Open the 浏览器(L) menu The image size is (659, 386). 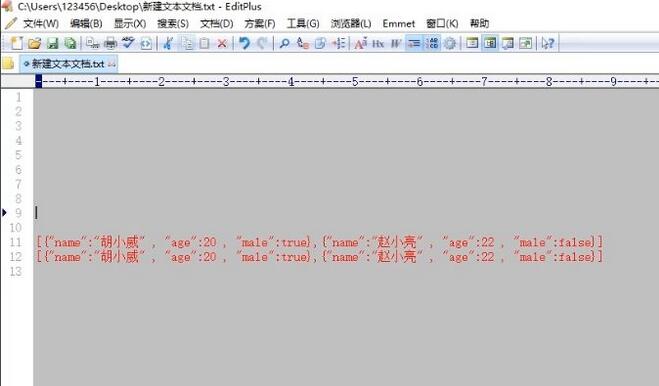point(351,24)
